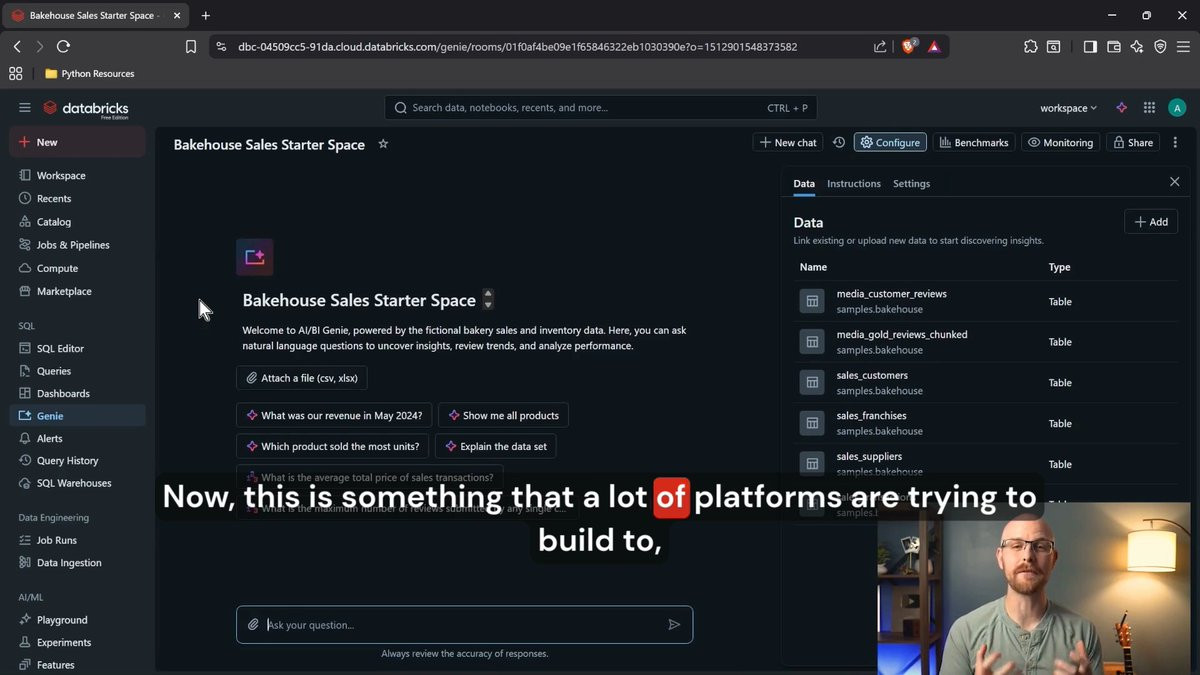
Task: Click the Explain the data set suggestion
Action: coord(496,446)
